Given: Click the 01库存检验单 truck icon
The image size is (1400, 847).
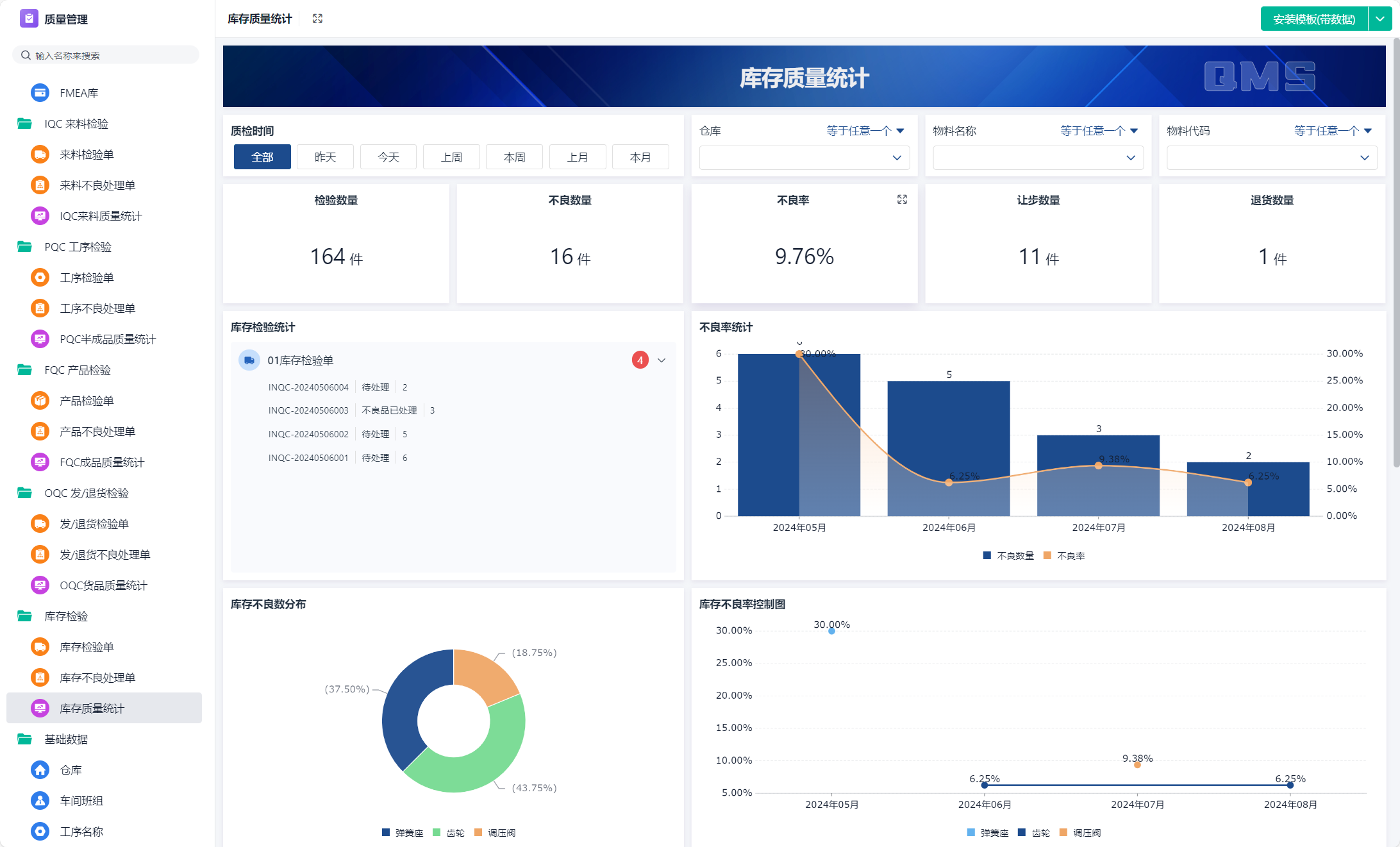Looking at the screenshot, I should (x=249, y=360).
